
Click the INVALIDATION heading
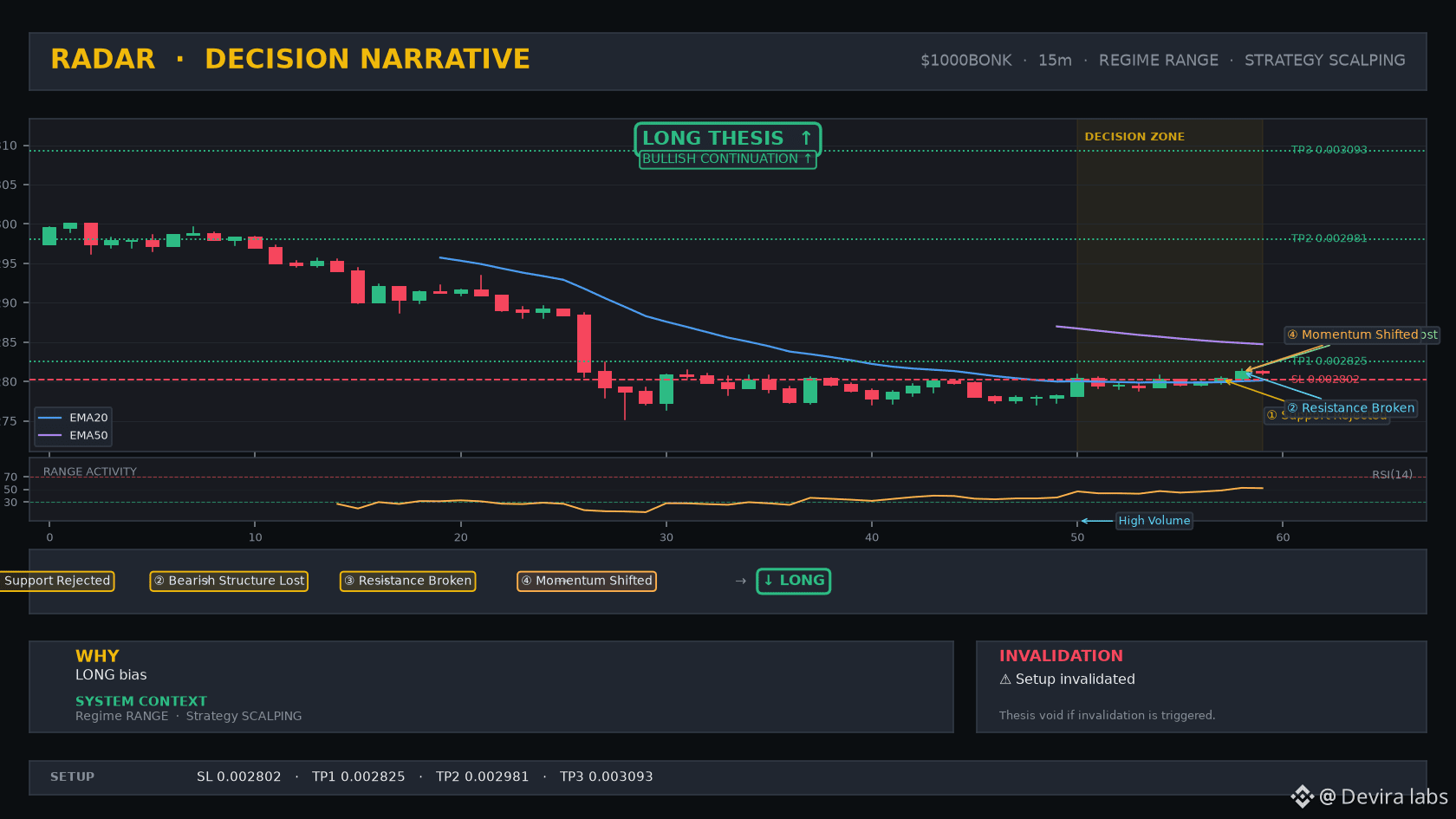click(x=1061, y=656)
